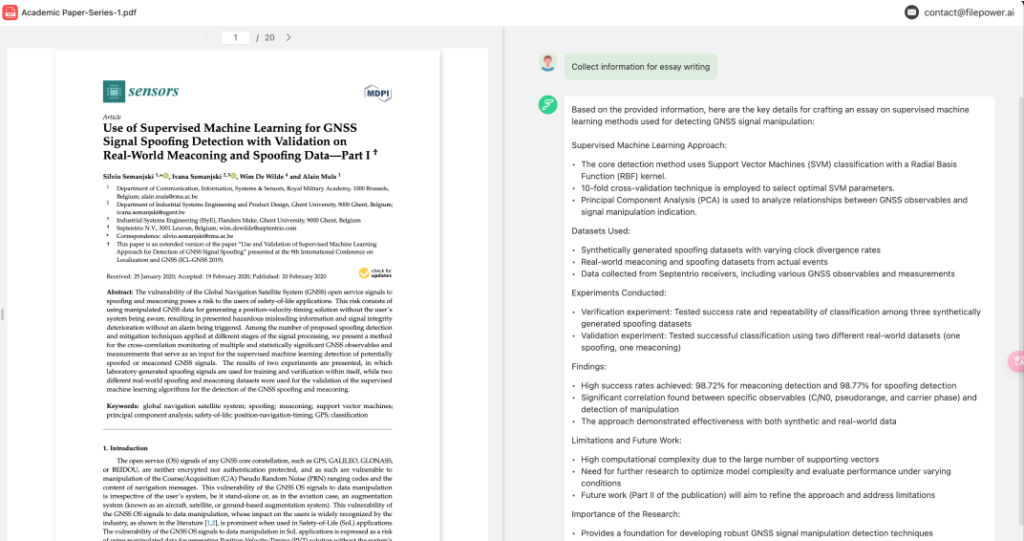Click the "Collect information for essay writing" message

[640, 67]
